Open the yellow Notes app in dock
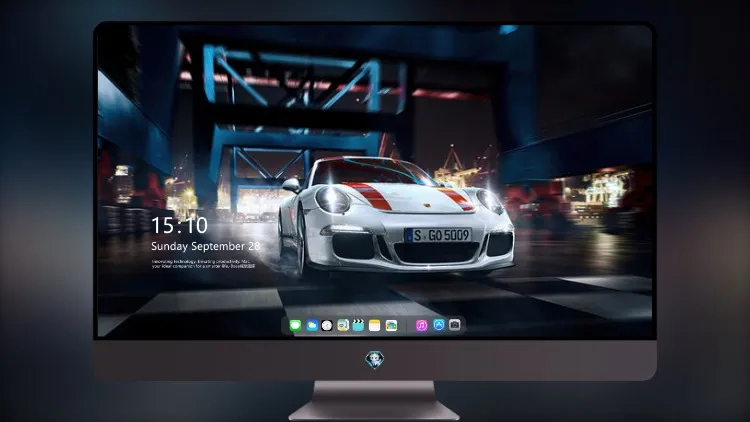The width and height of the screenshot is (750, 422). point(375,325)
